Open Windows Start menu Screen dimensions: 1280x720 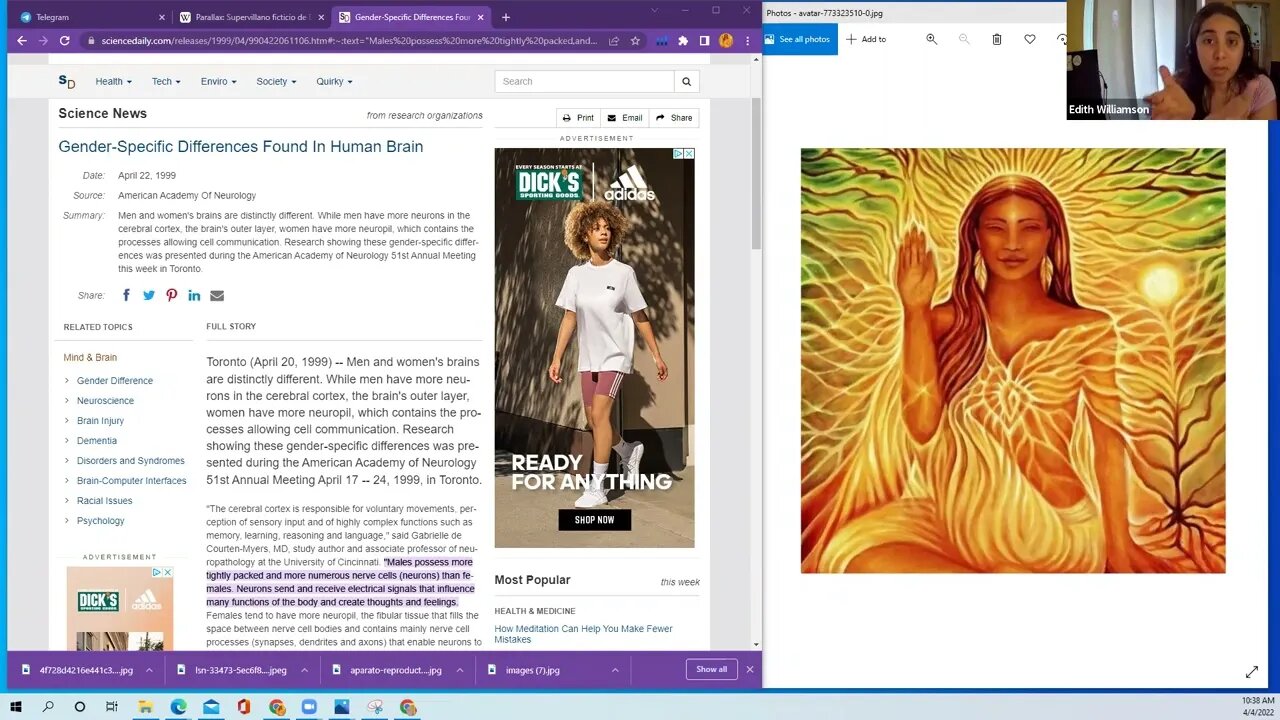(16, 707)
